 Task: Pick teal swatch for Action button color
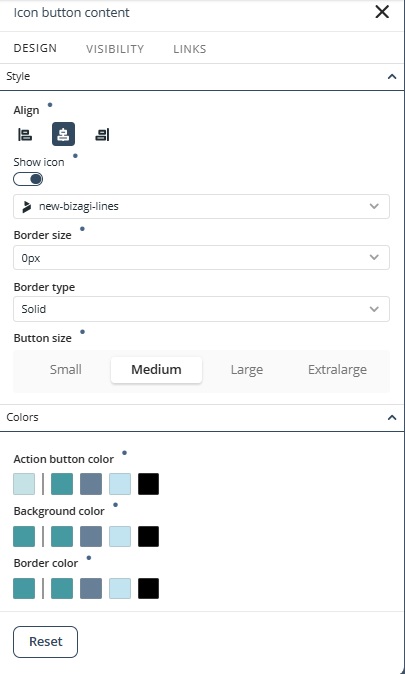coord(62,484)
